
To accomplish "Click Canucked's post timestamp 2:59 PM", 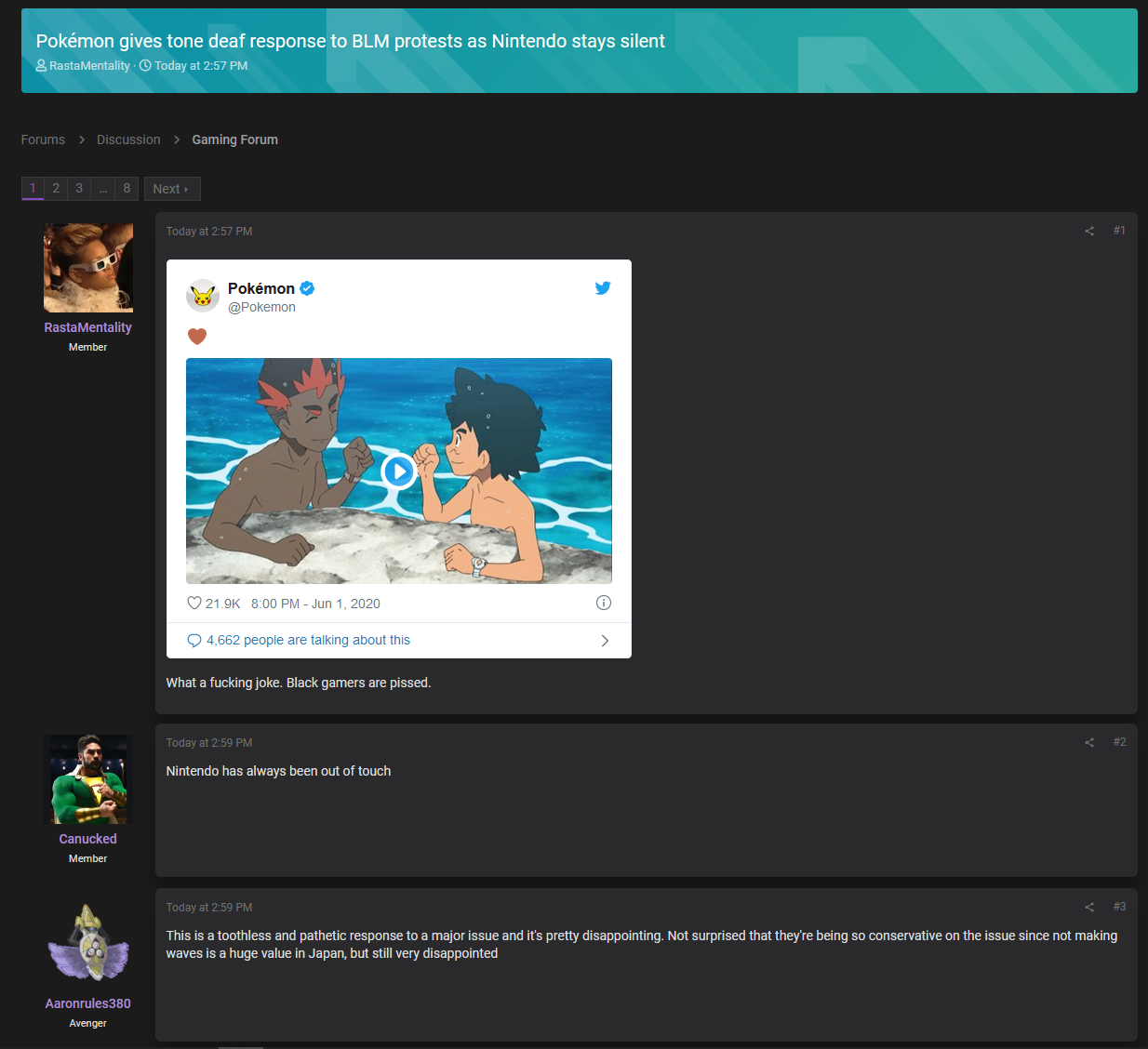I will tap(209, 743).
